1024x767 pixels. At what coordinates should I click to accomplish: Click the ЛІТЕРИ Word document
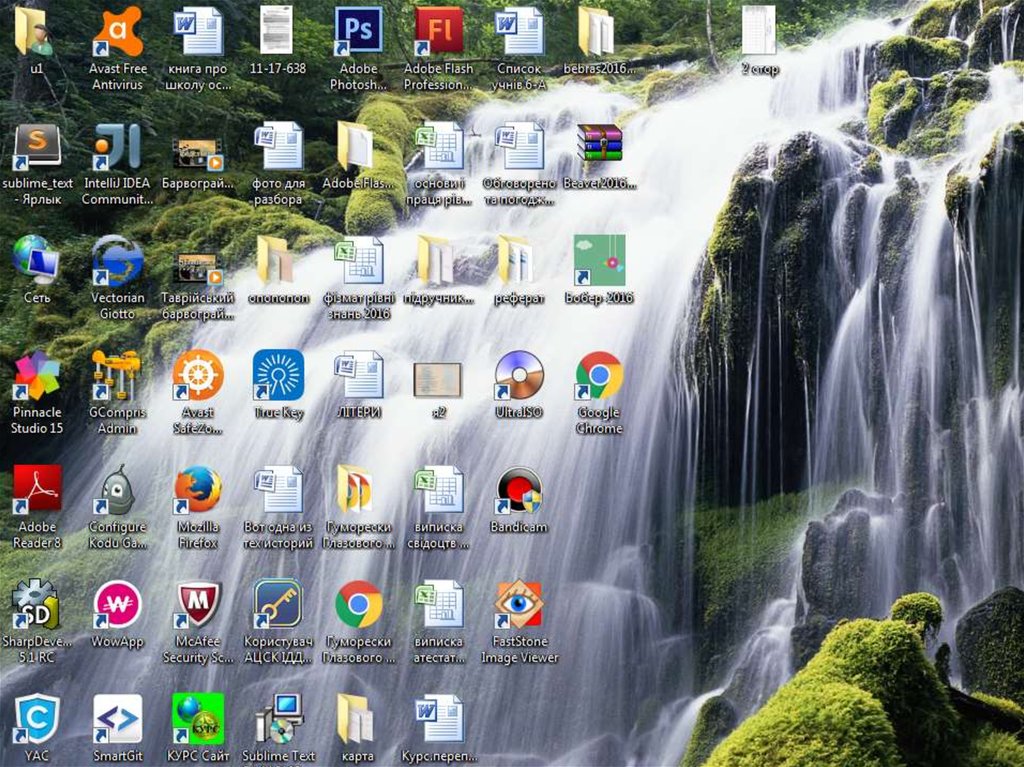click(359, 377)
